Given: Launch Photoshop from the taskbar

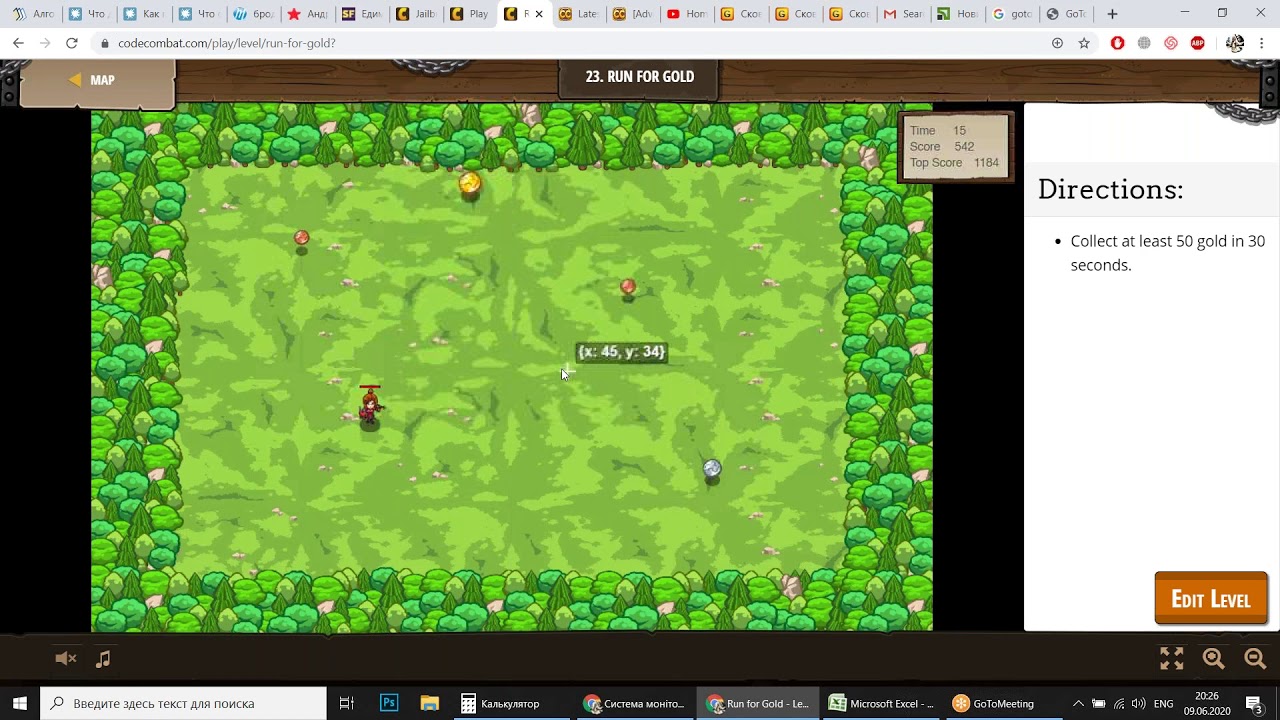Looking at the screenshot, I should [389, 703].
